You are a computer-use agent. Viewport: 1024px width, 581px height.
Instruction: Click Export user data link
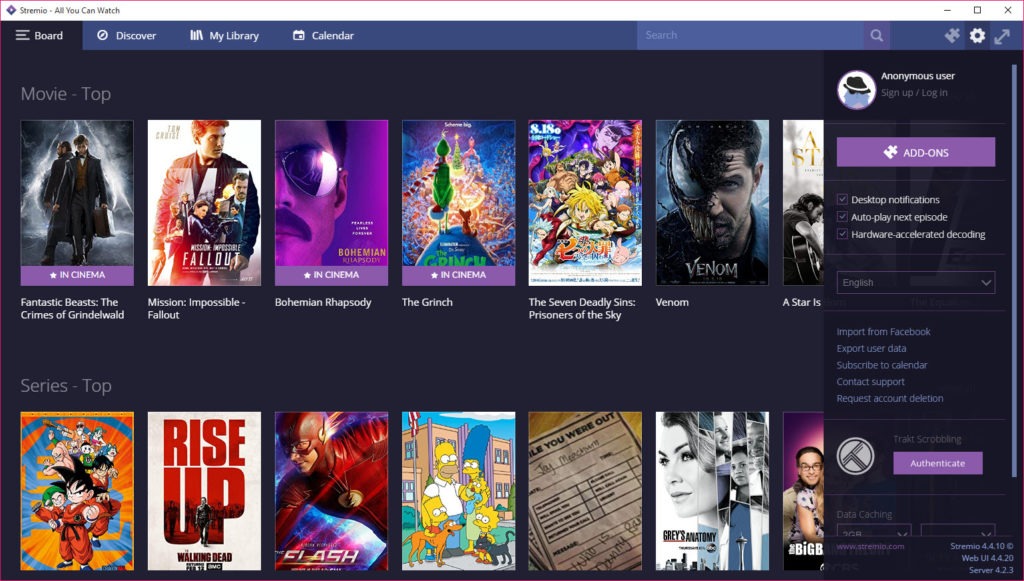tap(871, 349)
